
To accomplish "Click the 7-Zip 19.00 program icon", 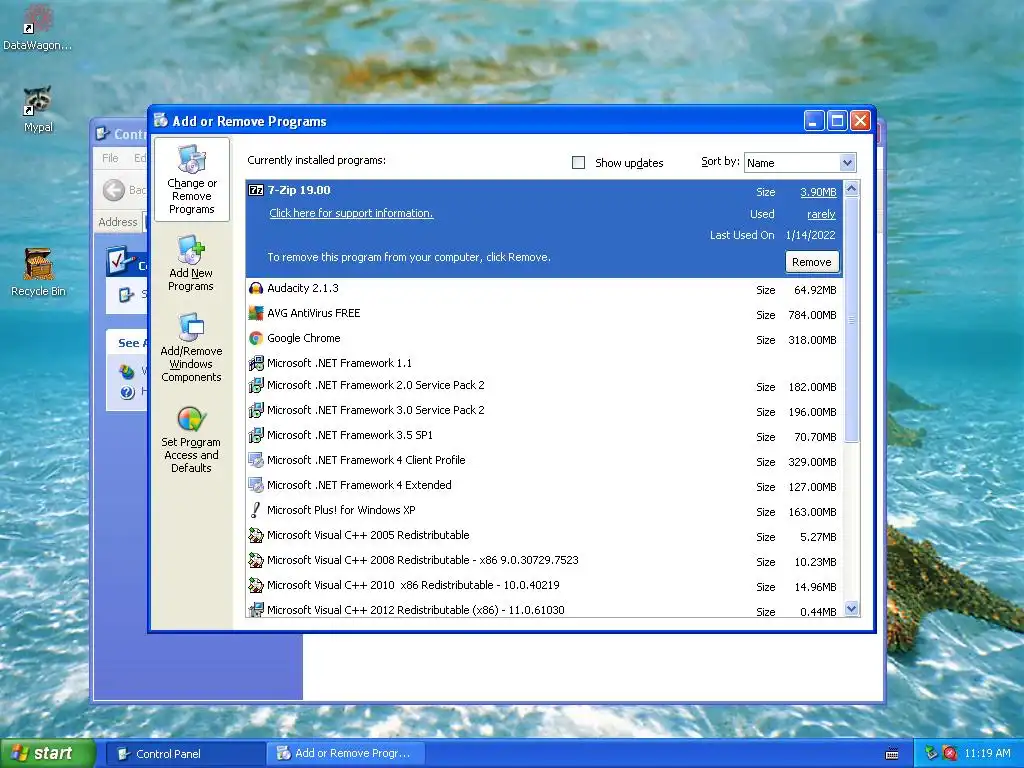I will click(x=256, y=190).
